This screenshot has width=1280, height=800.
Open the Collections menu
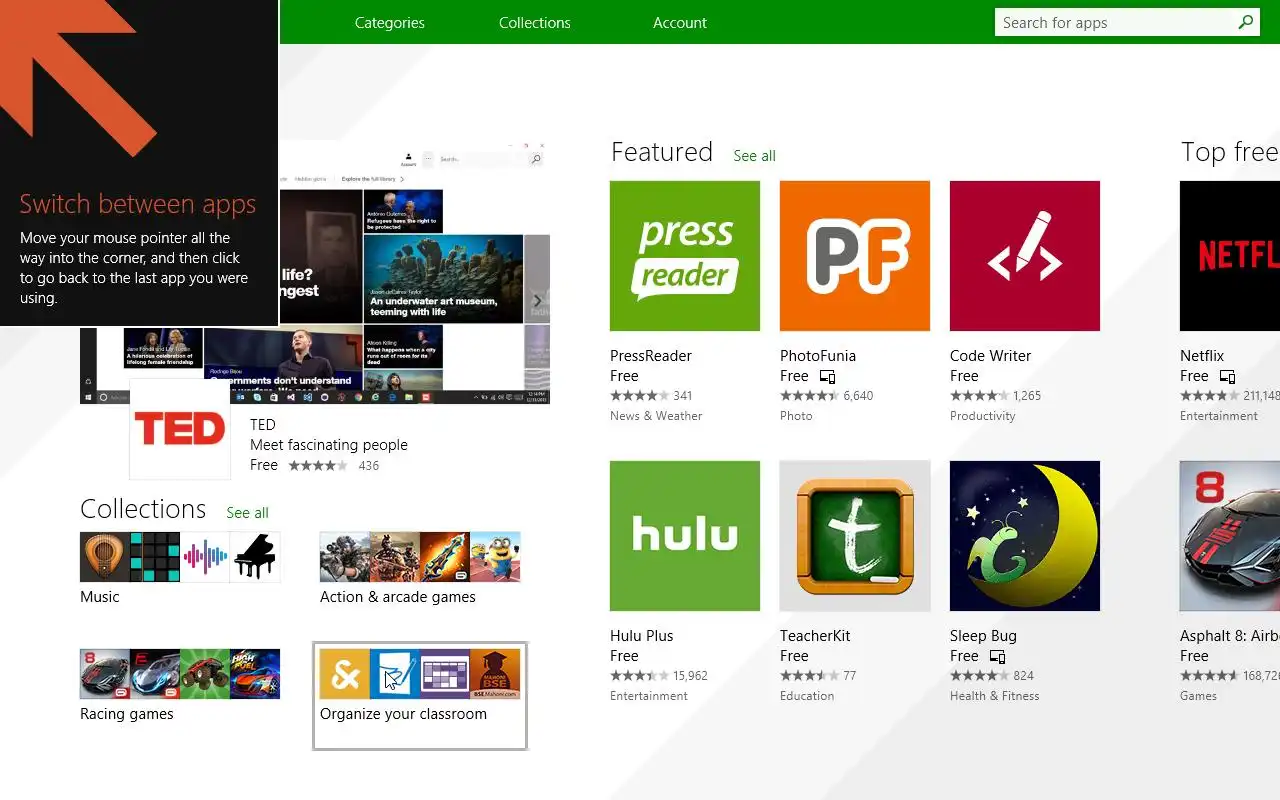(x=535, y=23)
